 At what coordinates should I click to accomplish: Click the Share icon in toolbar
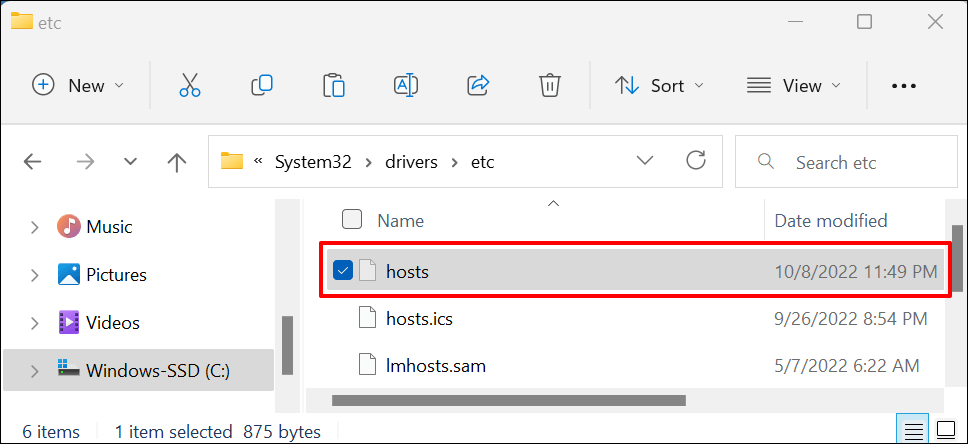478,86
